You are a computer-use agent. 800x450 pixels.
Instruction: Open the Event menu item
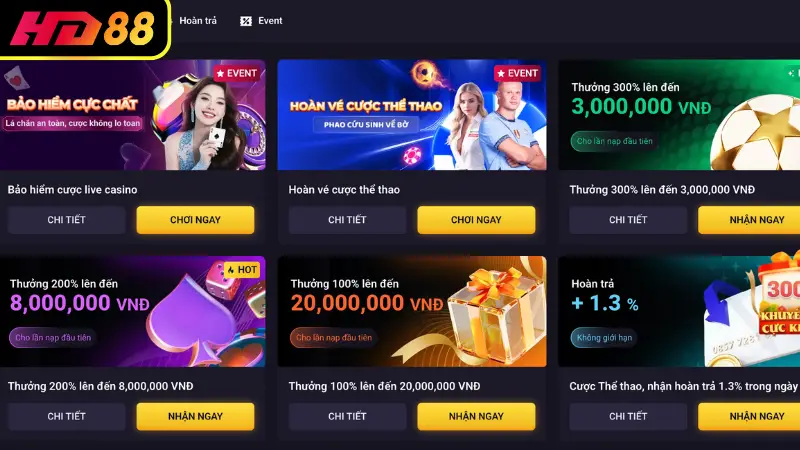pyautogui.click(x=261, y=21)
